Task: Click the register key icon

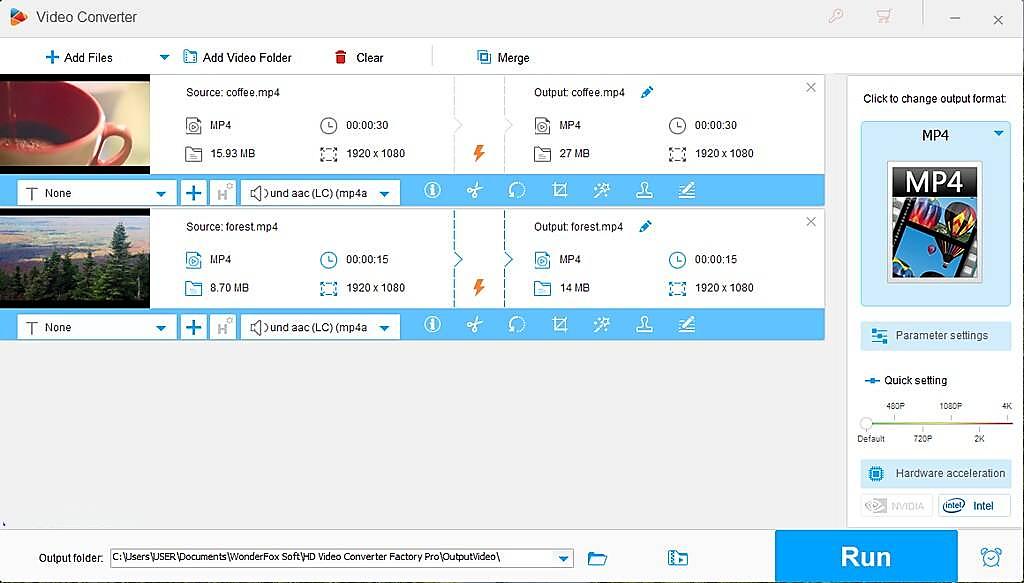Action: pos(835,16)
